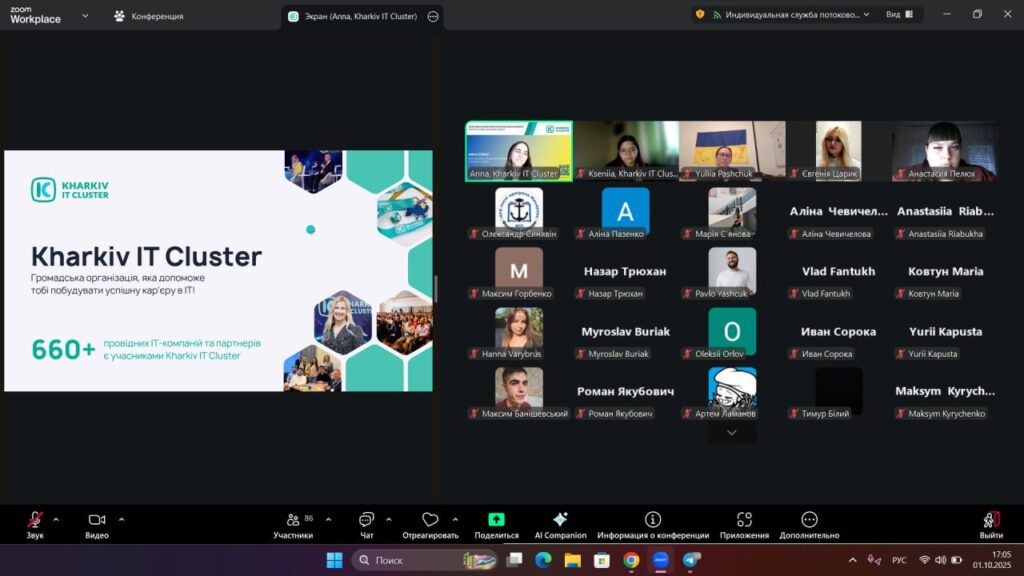Unmute the microphone with Звук
The height and width of the screenshot is (576, 1024).
click(x=35, y=524)
